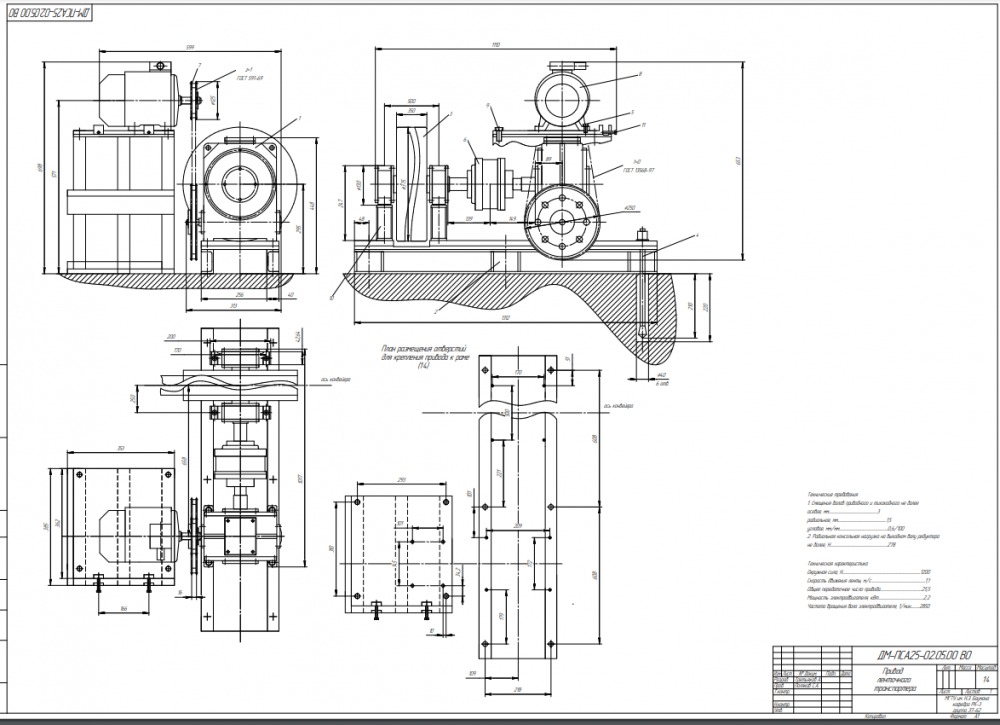Select the Техническая характеристика heading
This screenshot has height=725, width=1000.
pos(837,564)
